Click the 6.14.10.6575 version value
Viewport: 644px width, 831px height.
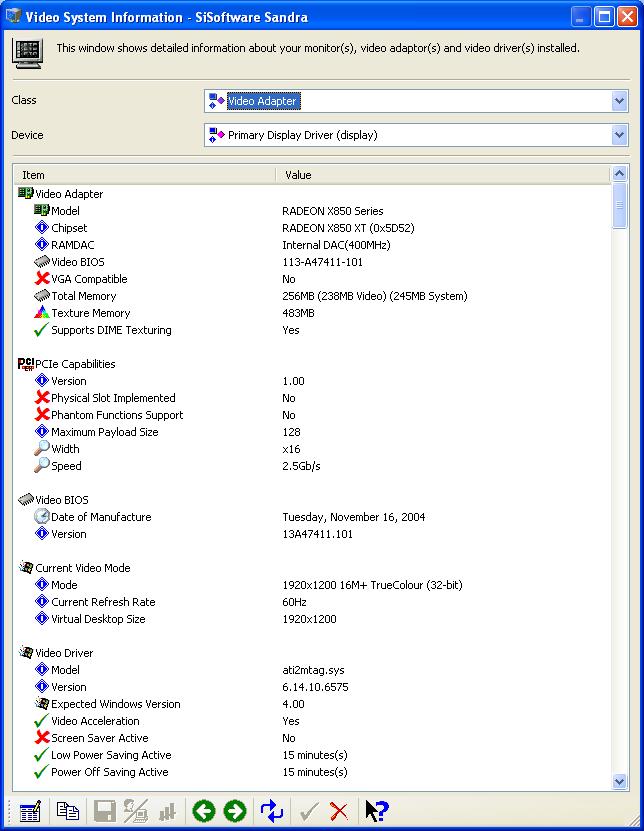(x=315, y=687)
